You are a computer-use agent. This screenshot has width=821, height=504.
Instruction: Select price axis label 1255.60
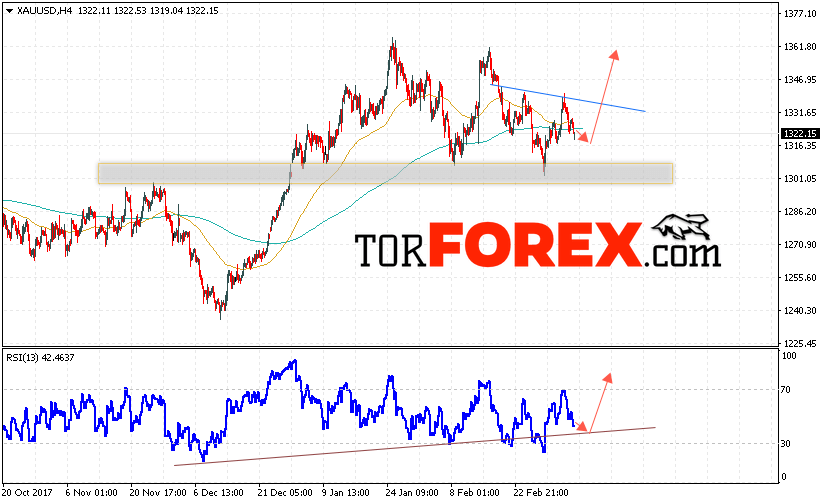pyautogui.click(x=800, y=277)
